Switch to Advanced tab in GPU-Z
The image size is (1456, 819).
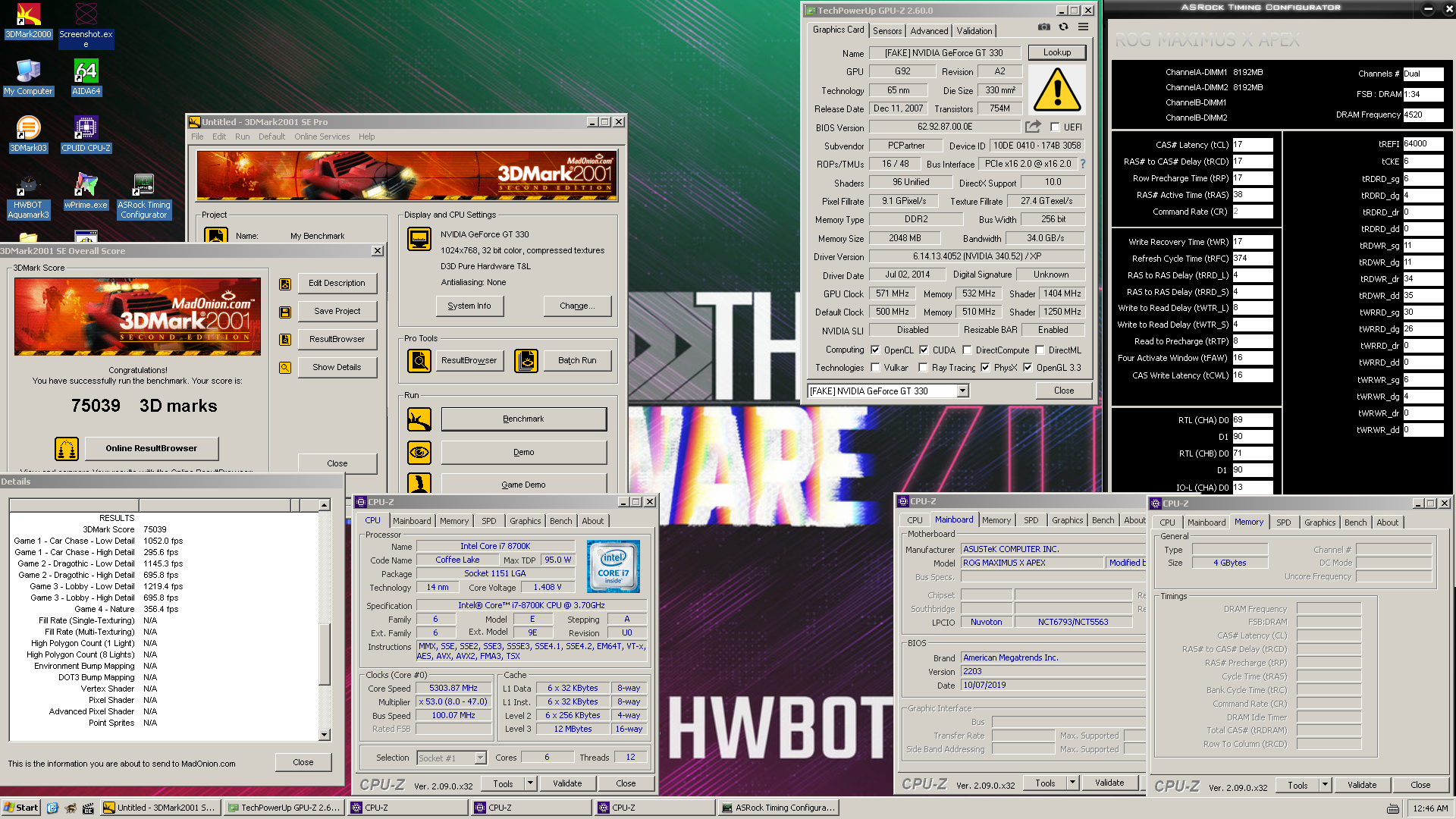[x=929, y=31]
